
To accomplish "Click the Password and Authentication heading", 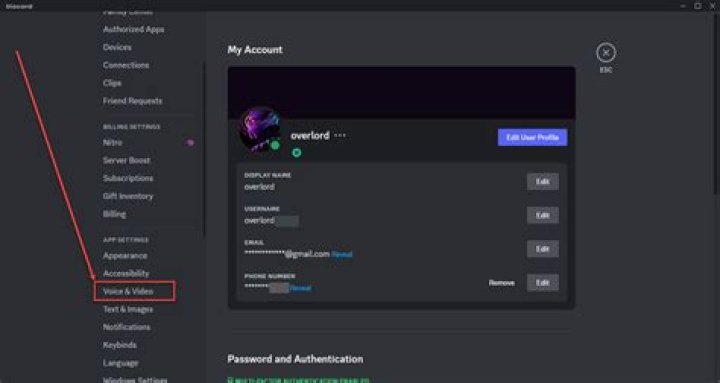I will pos(295,359).
